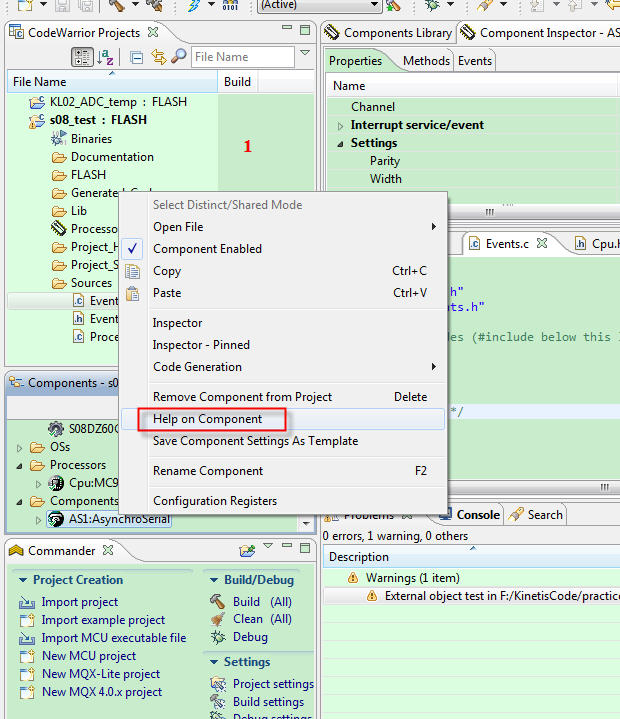The width and height of the screenshot is (620, 719).
Task: Click the File Name filter input field
Action: point(243,57)
